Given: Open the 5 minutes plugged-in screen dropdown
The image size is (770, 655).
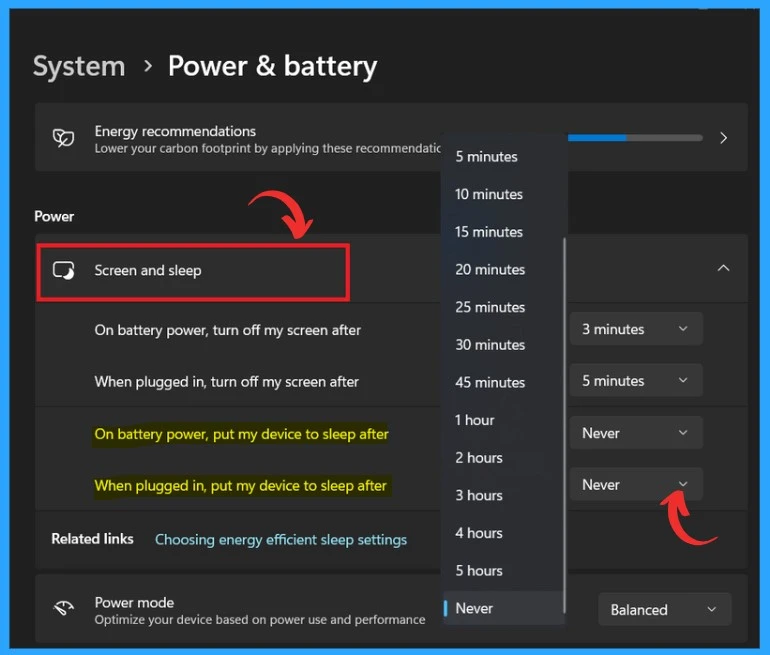Looking at the screenshot, I should (x=636, y=381).
